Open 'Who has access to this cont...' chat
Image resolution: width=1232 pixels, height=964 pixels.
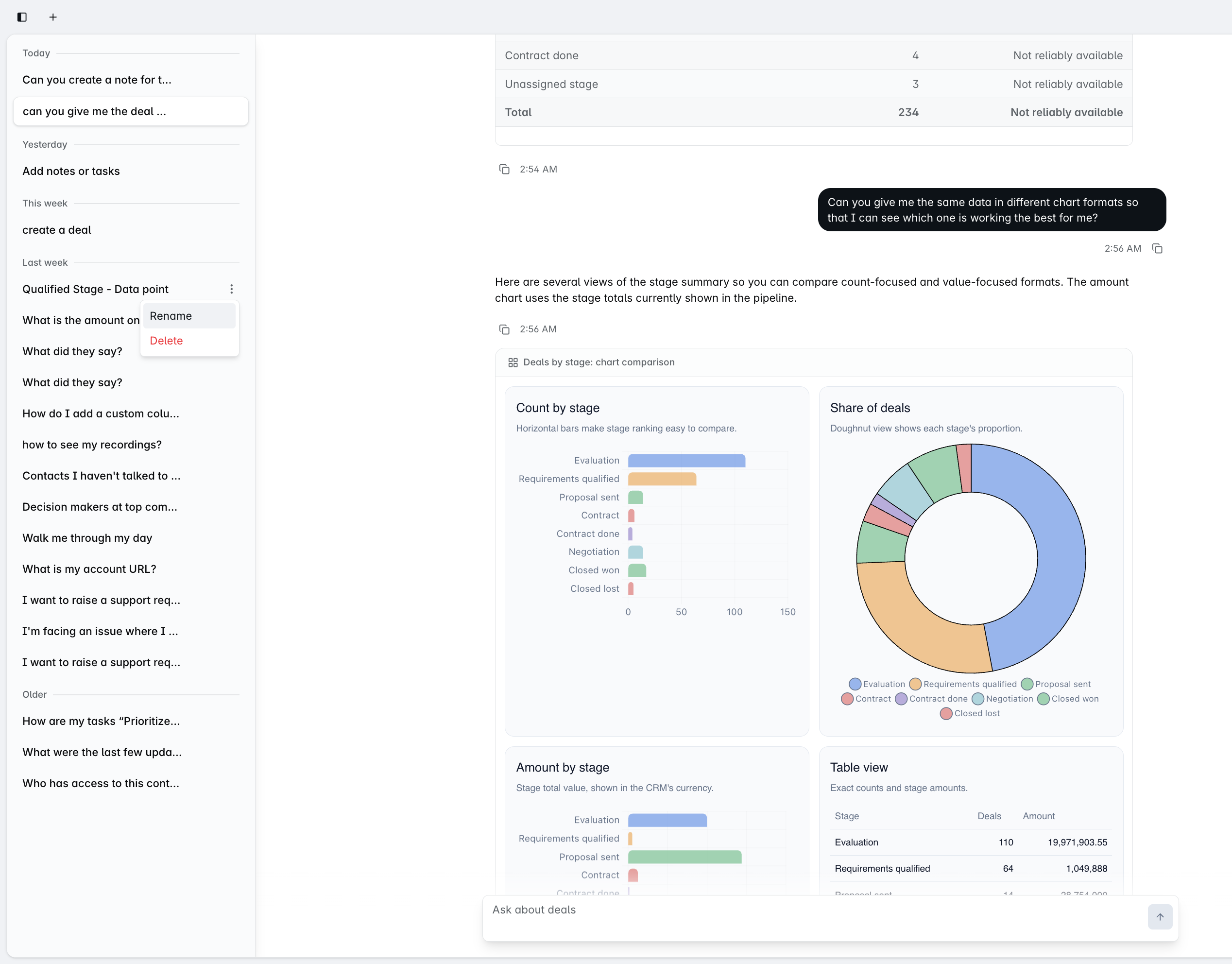(x=130, y=783)
